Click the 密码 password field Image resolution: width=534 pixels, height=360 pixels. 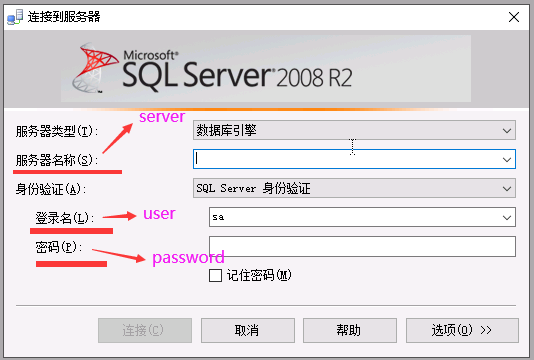pos(362,246)
